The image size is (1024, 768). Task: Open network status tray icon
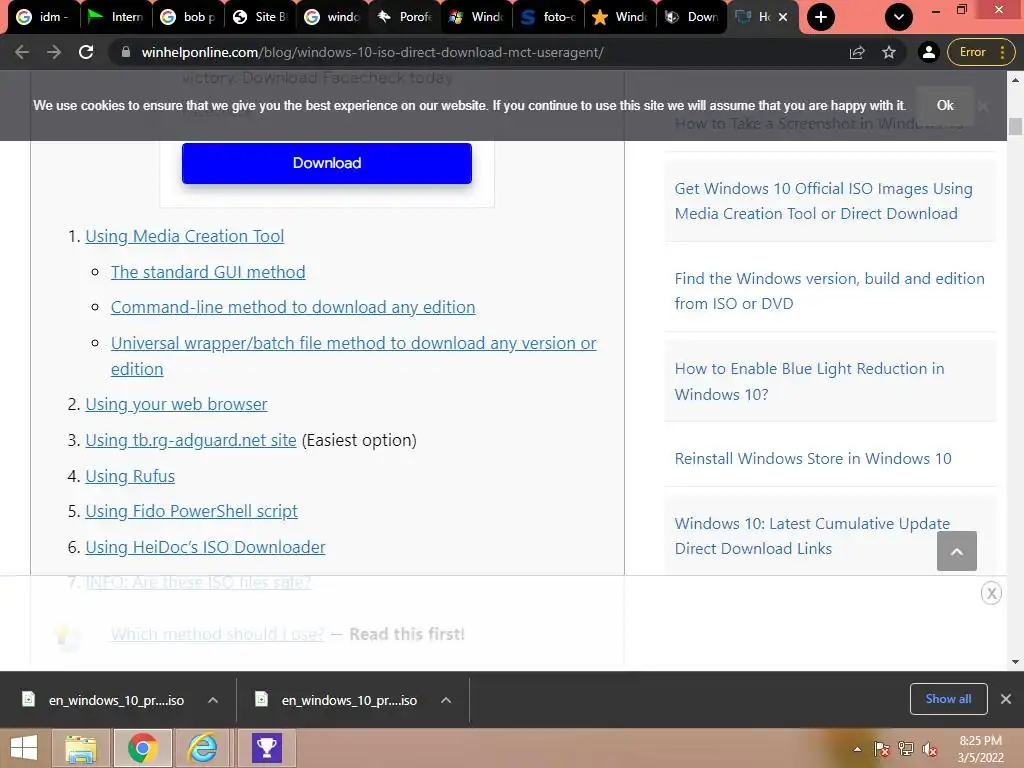906,749
